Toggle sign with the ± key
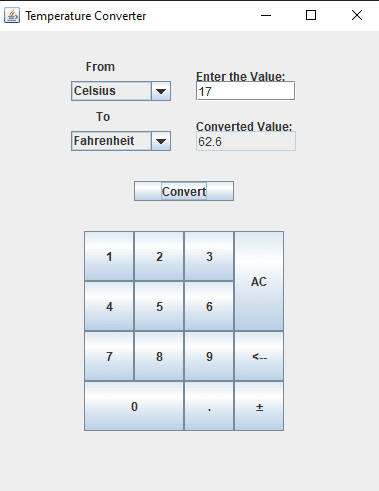Screen dimensions: 379x491 [x=259, y=406]
